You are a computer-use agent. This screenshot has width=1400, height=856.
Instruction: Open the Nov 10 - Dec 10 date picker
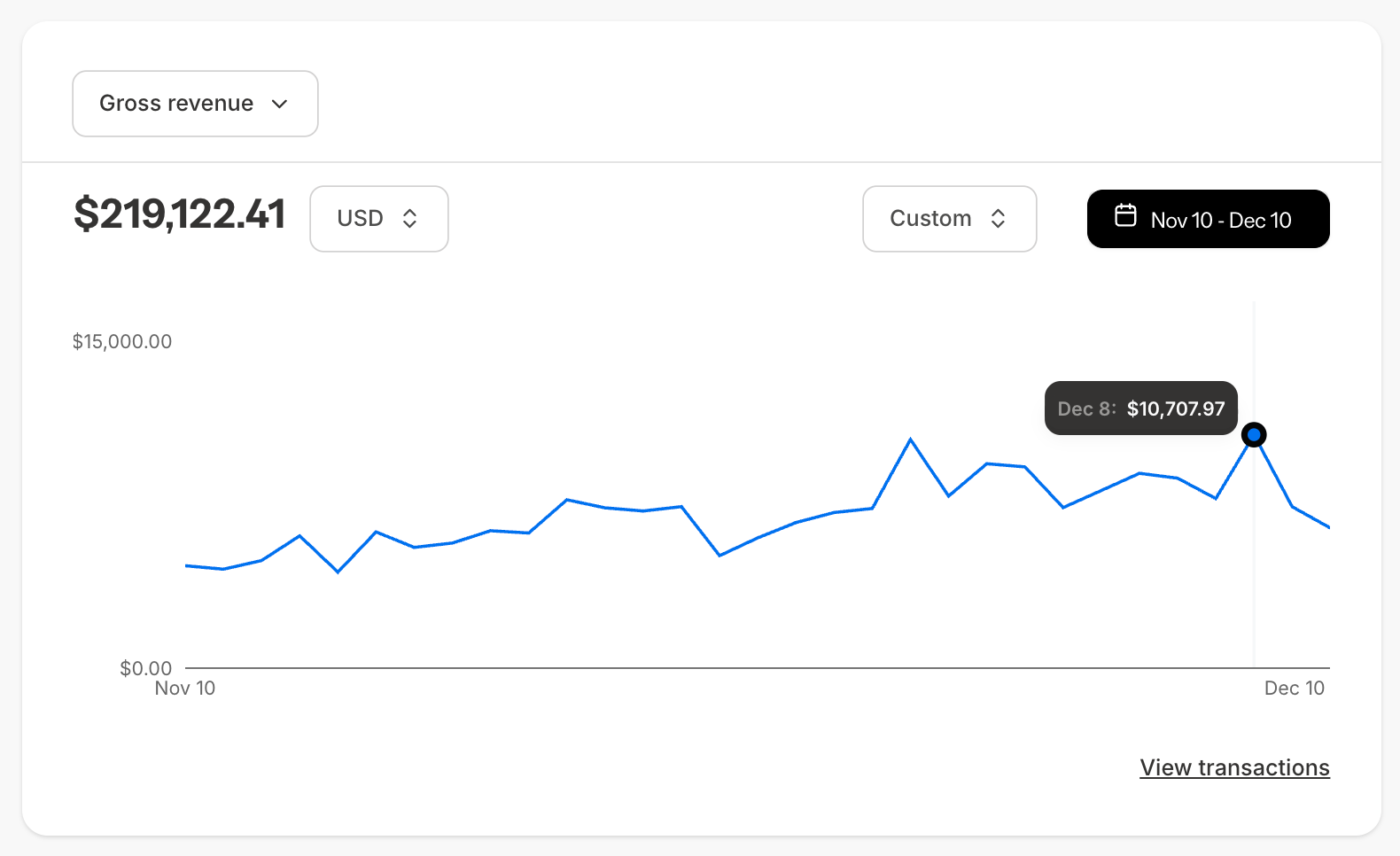coord(1208,219)
